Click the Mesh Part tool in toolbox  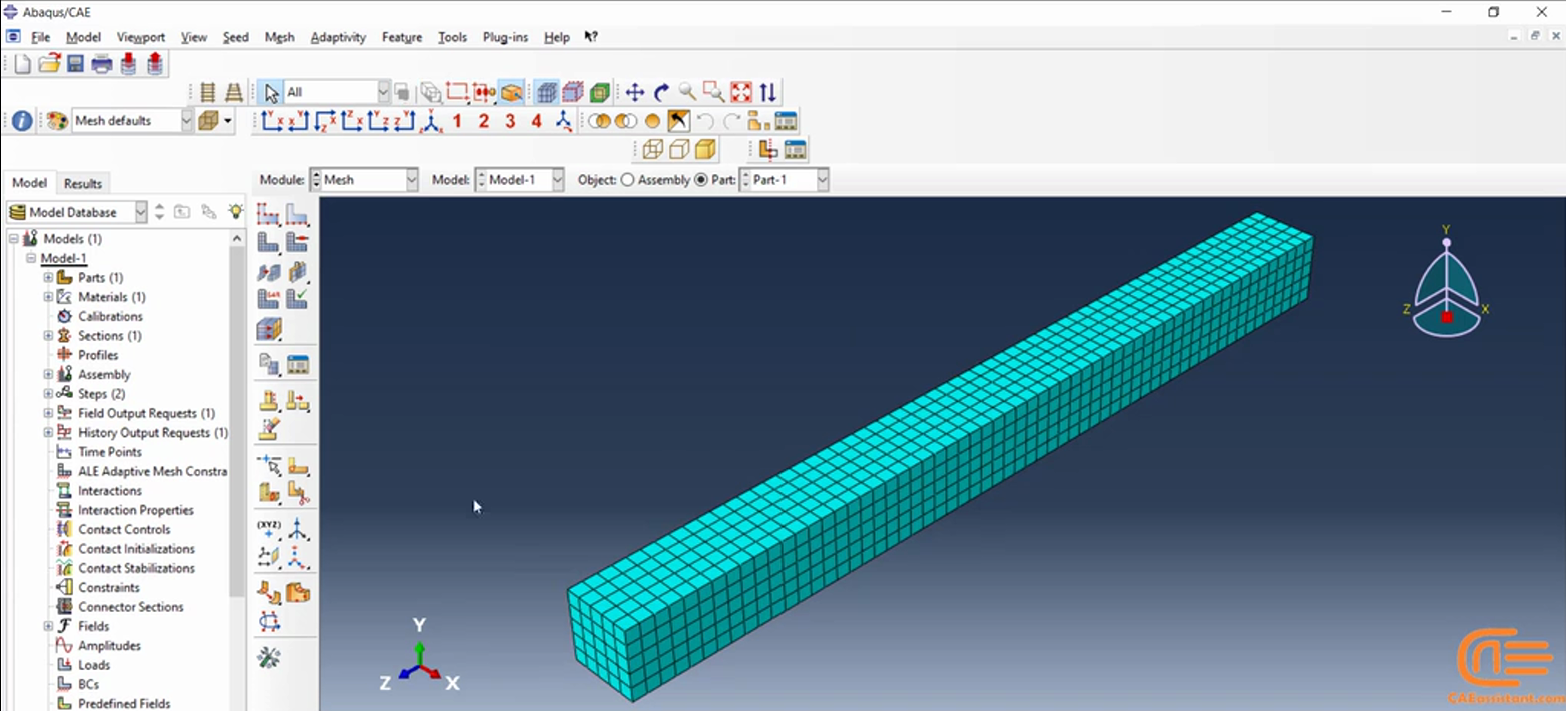click(x=269, y=242)
